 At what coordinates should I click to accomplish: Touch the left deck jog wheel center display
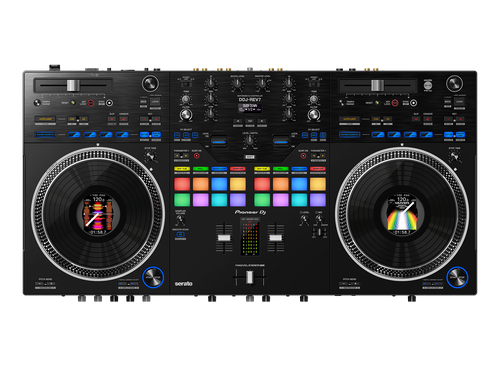tap(98, 214)
